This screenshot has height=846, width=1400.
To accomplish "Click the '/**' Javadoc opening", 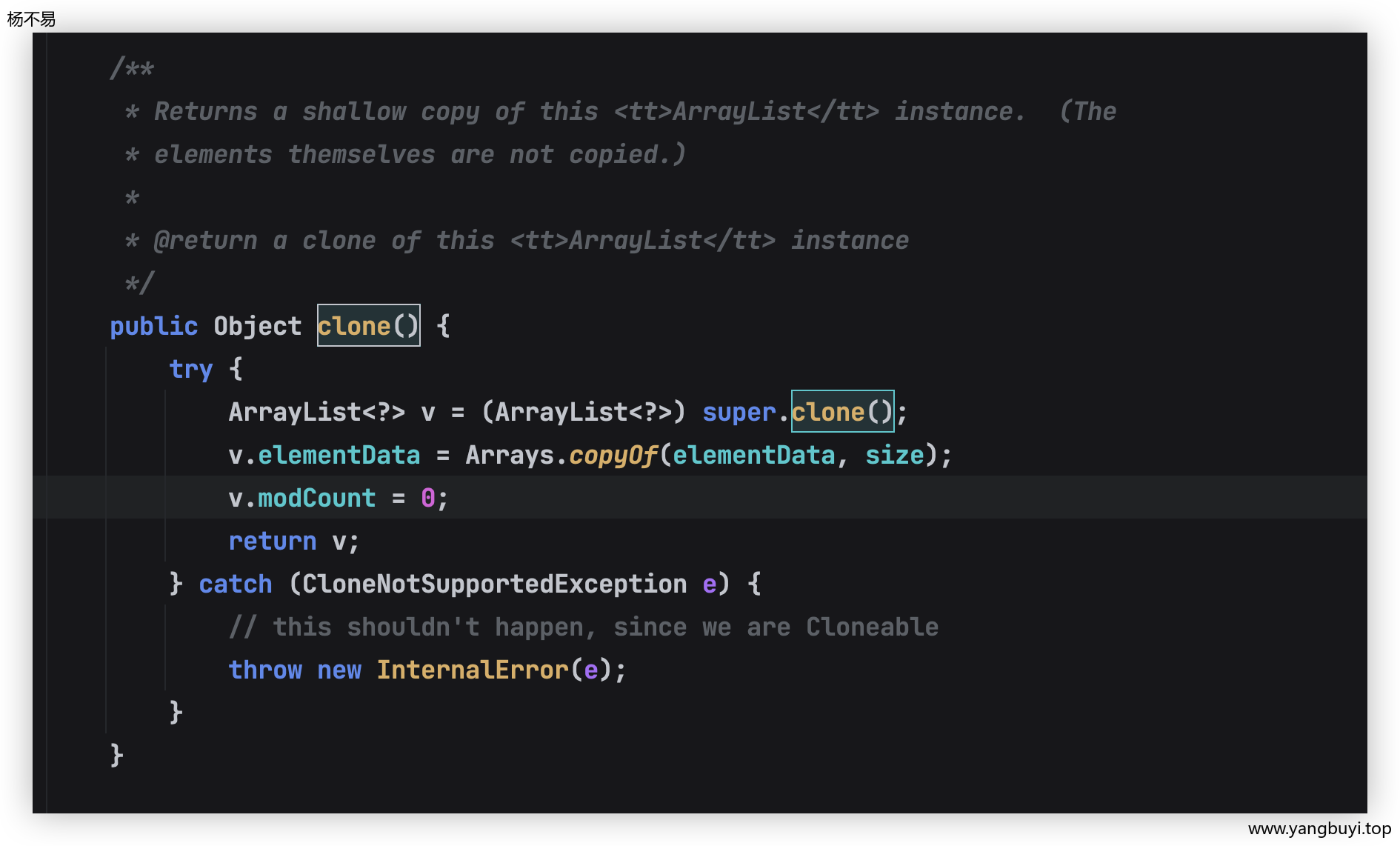I will (132, 67).
